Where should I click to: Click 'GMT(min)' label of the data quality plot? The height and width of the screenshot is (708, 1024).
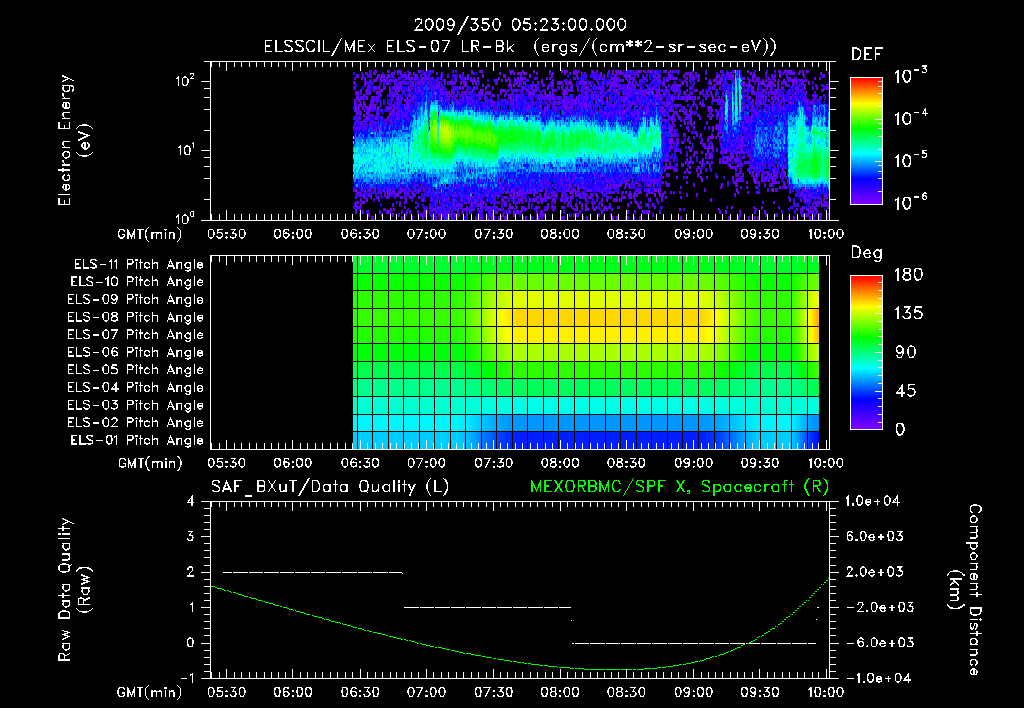[150, 692]
